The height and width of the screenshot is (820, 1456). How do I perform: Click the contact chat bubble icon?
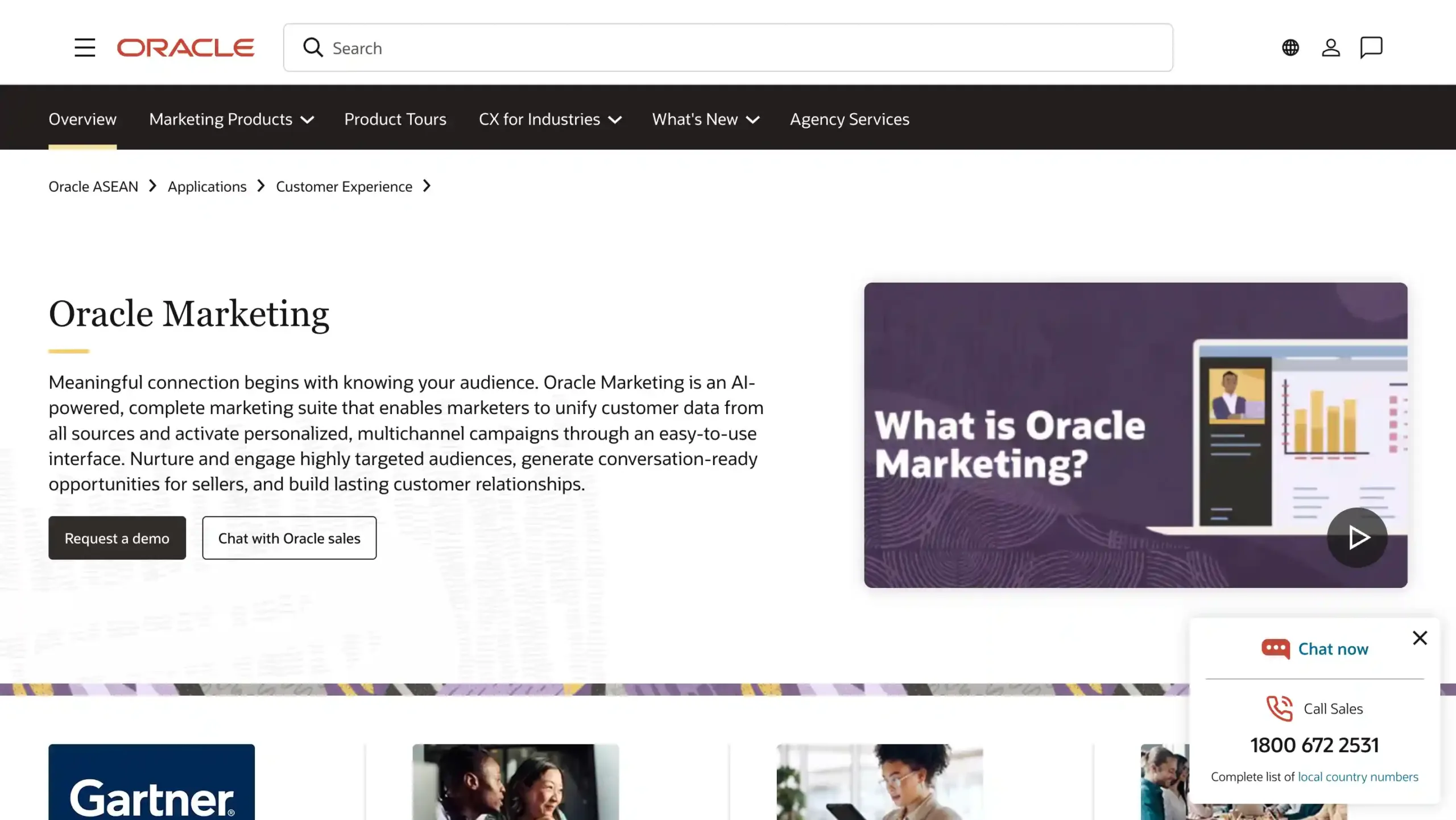point(1371,48)
